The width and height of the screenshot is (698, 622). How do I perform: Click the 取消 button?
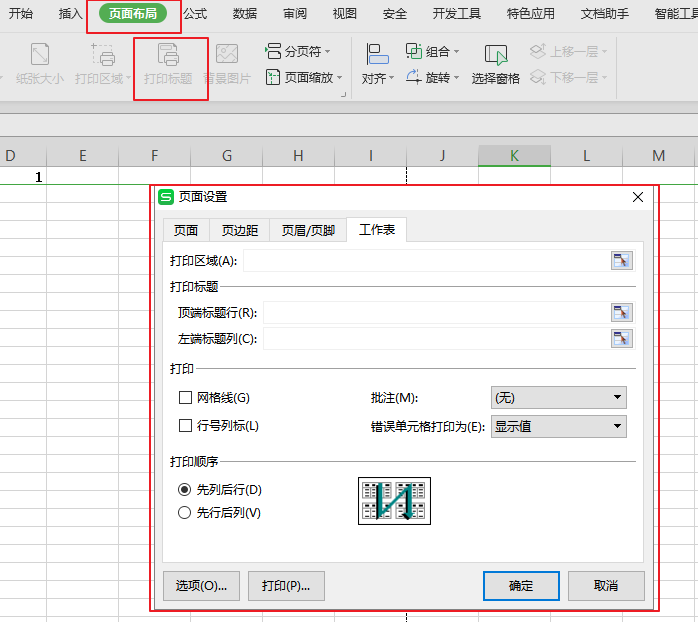point(606,586)
